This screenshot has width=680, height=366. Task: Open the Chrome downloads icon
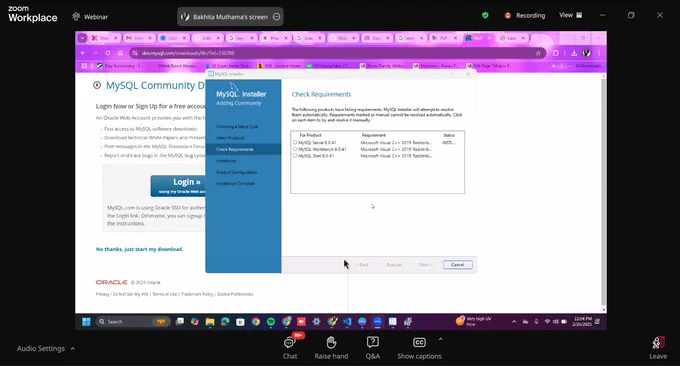pos(574,53)
